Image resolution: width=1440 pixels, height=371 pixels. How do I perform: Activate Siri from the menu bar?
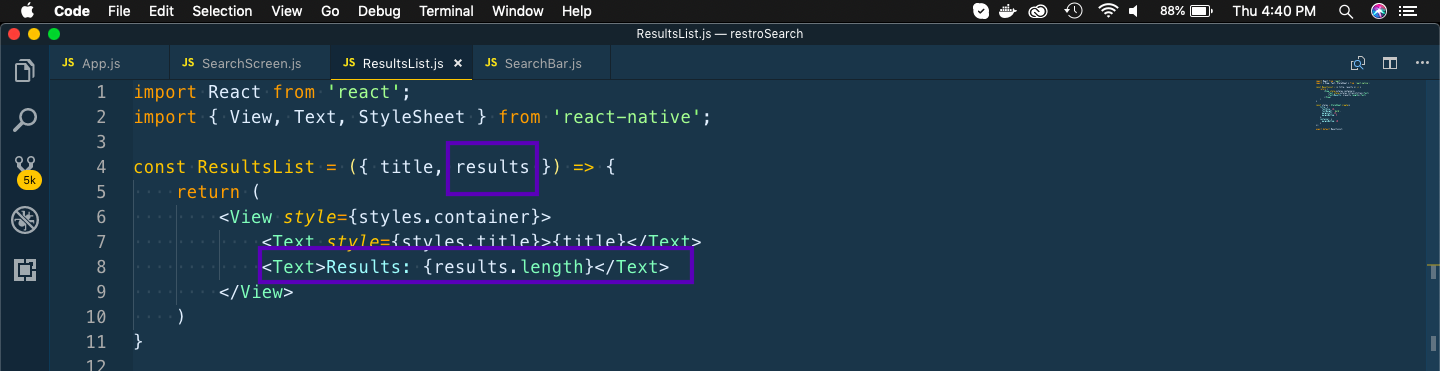(x=1379, y=11)
